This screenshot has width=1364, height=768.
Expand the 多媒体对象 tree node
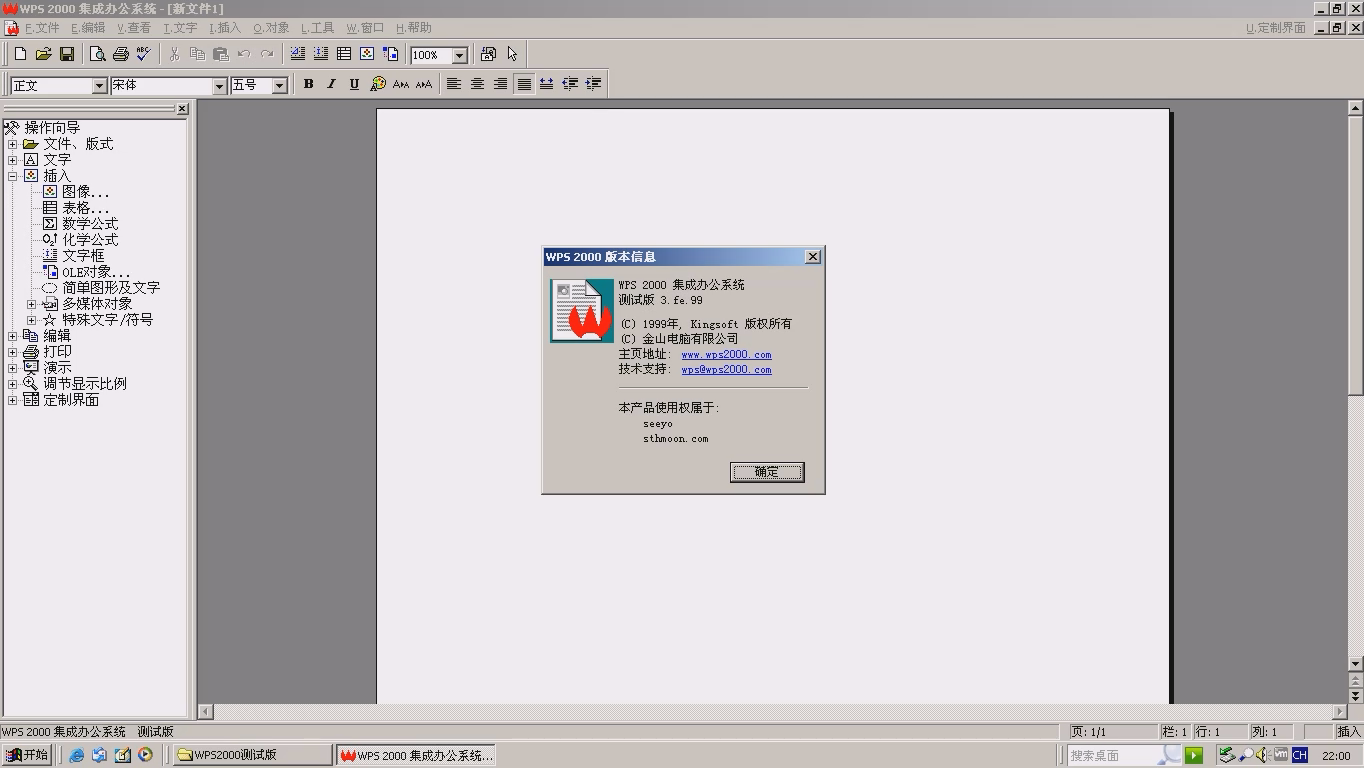point(31,304)
